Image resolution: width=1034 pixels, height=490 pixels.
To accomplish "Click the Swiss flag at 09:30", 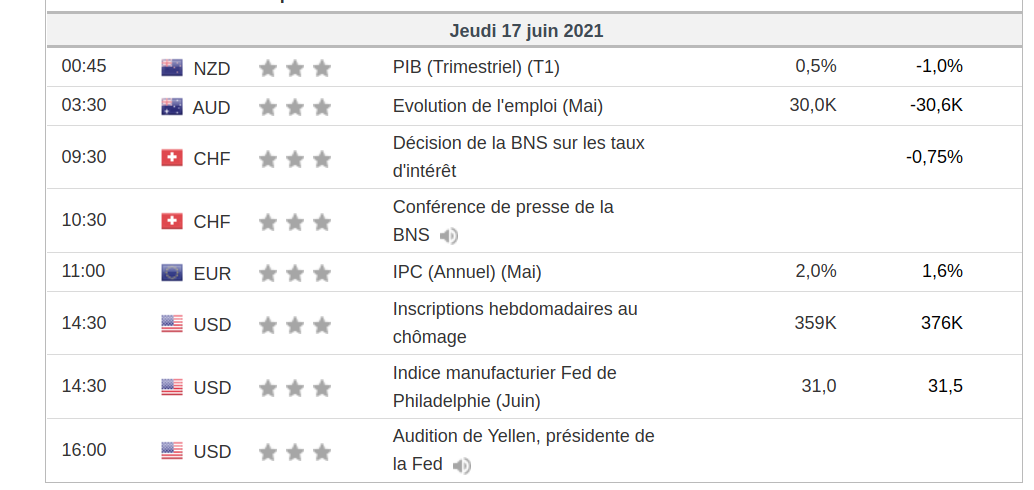I will 172,158.
